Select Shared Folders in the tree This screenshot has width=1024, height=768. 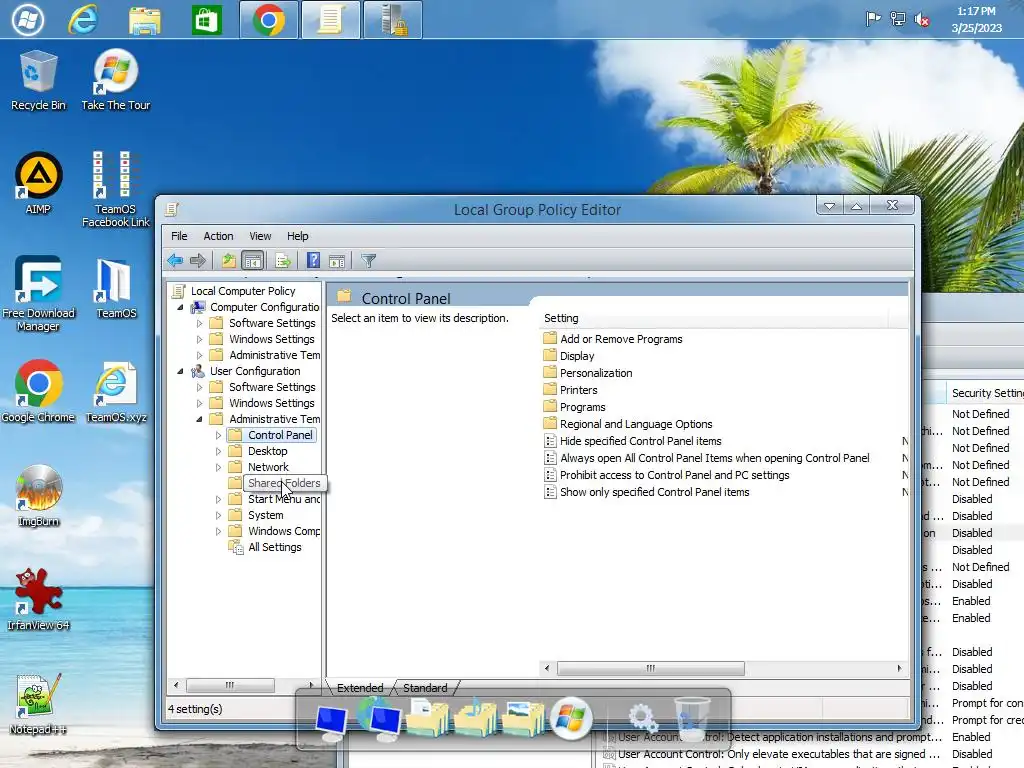(x=284, y=483)
